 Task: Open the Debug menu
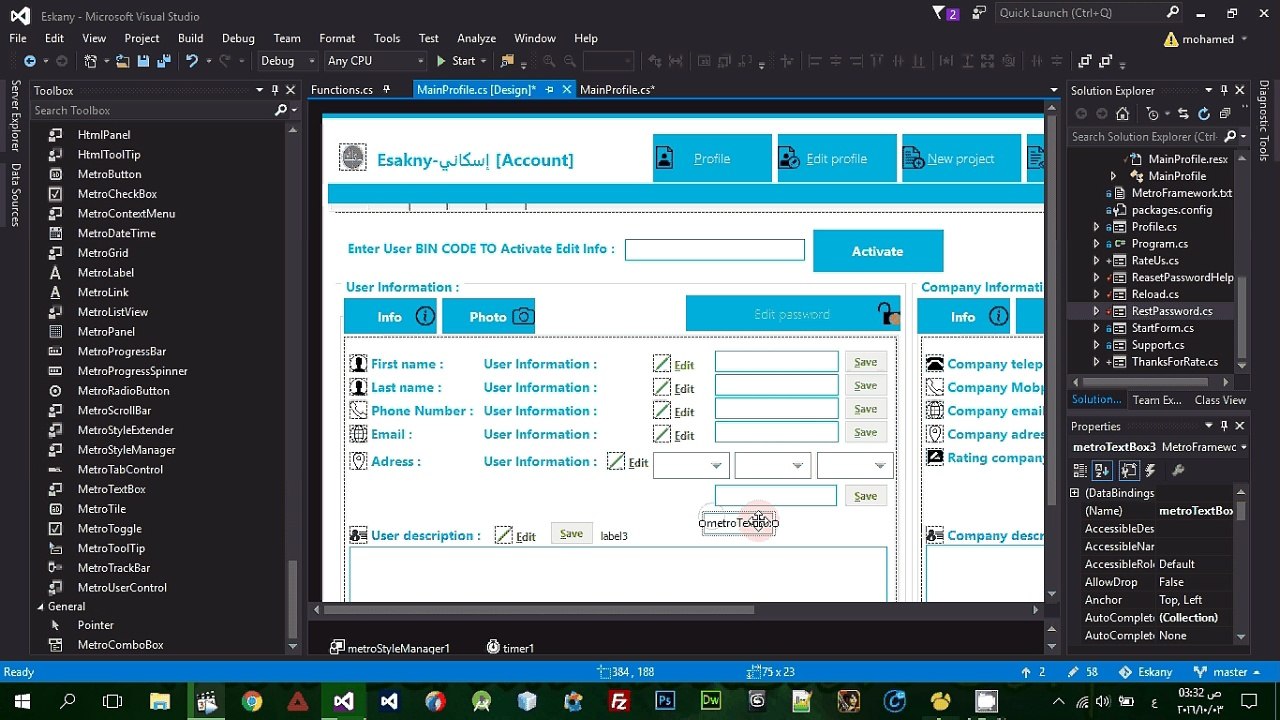[x=238, y=38]
